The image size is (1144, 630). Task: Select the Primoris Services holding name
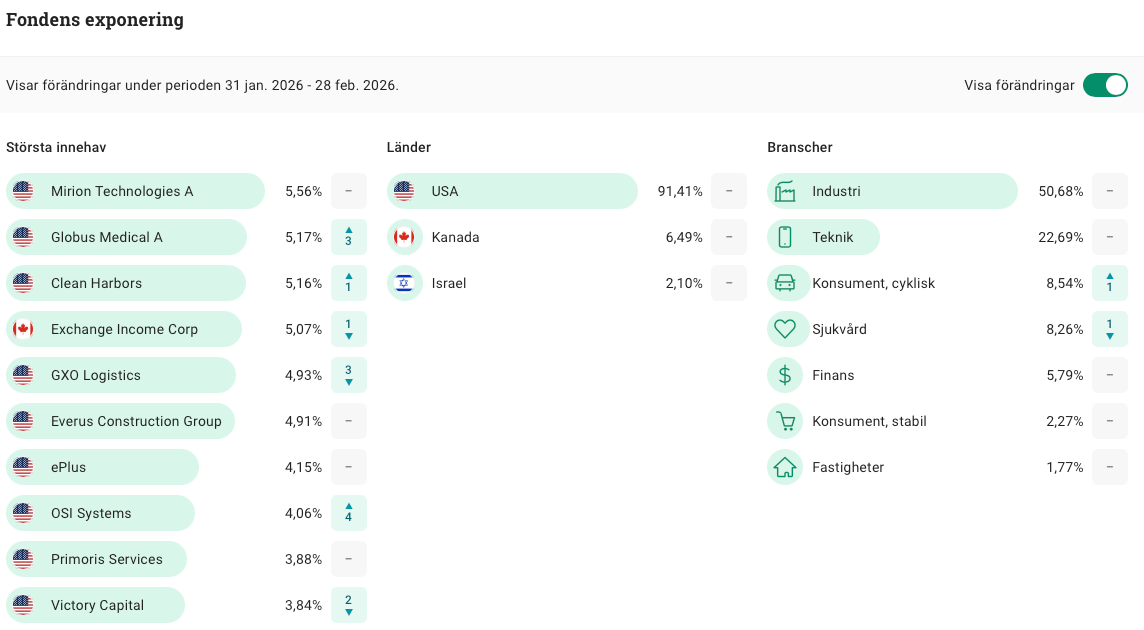tap(107, 559)
